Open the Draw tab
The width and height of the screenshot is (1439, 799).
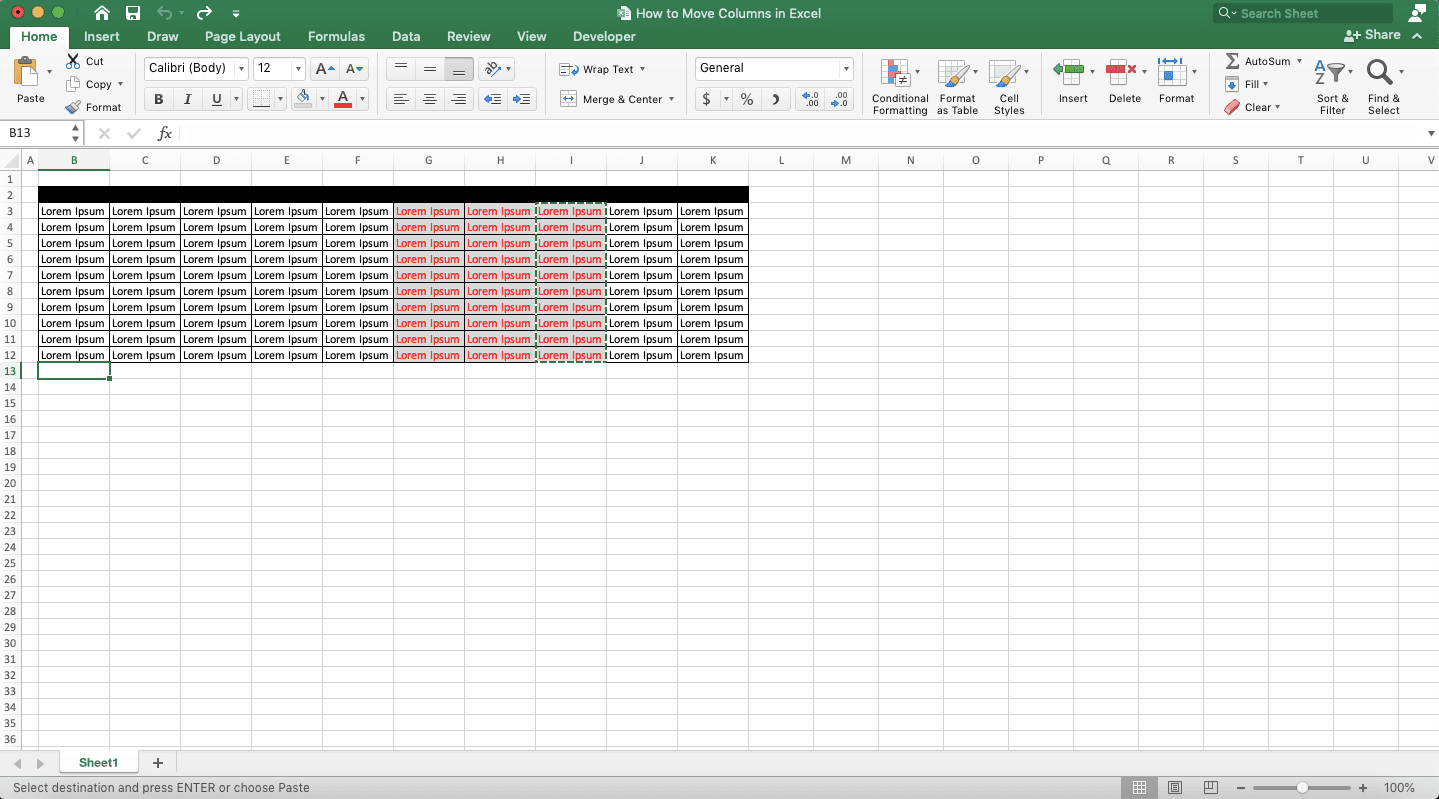[x=163, y=36]
